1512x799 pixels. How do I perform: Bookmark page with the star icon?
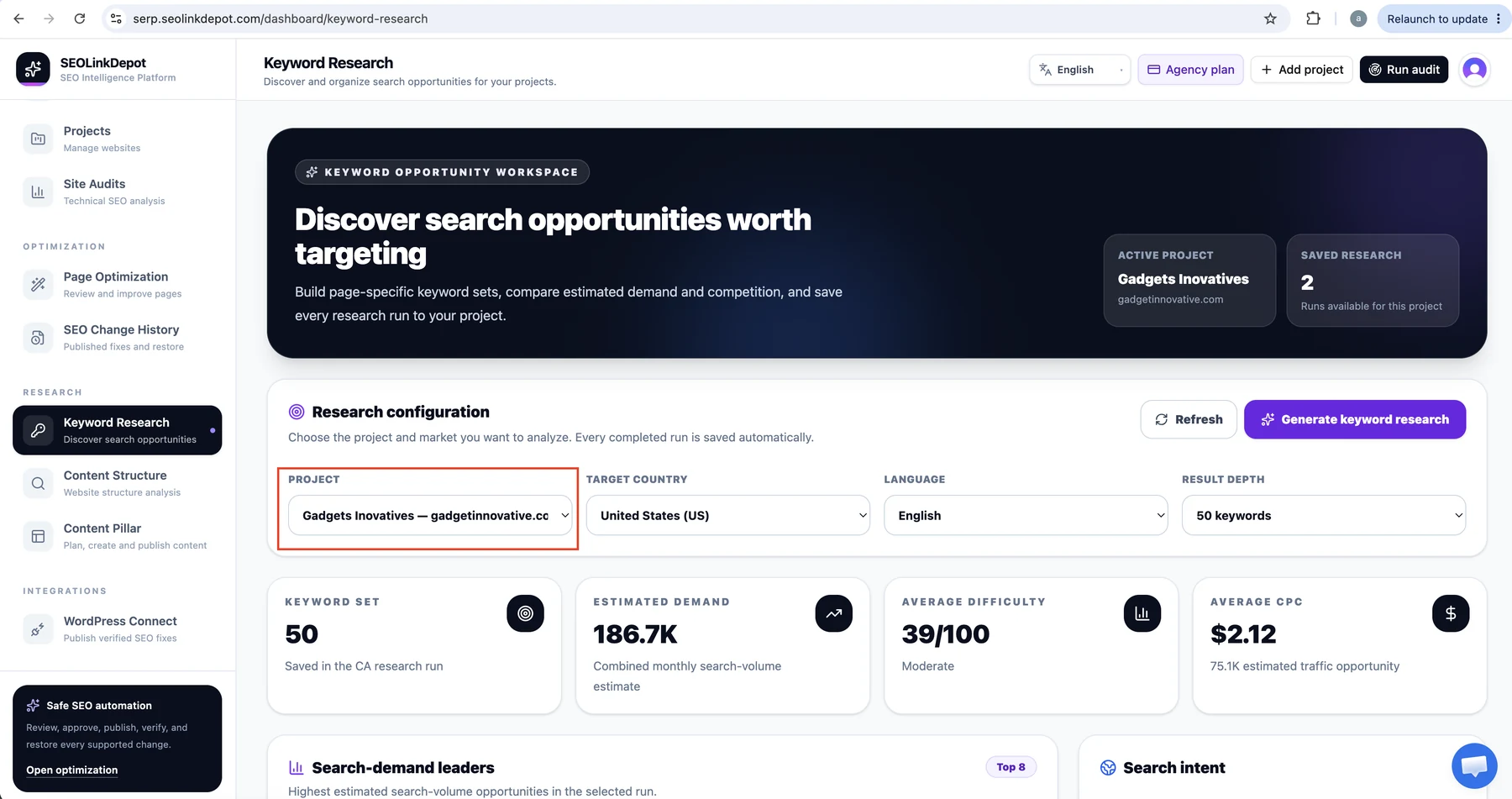point(1270,18)
